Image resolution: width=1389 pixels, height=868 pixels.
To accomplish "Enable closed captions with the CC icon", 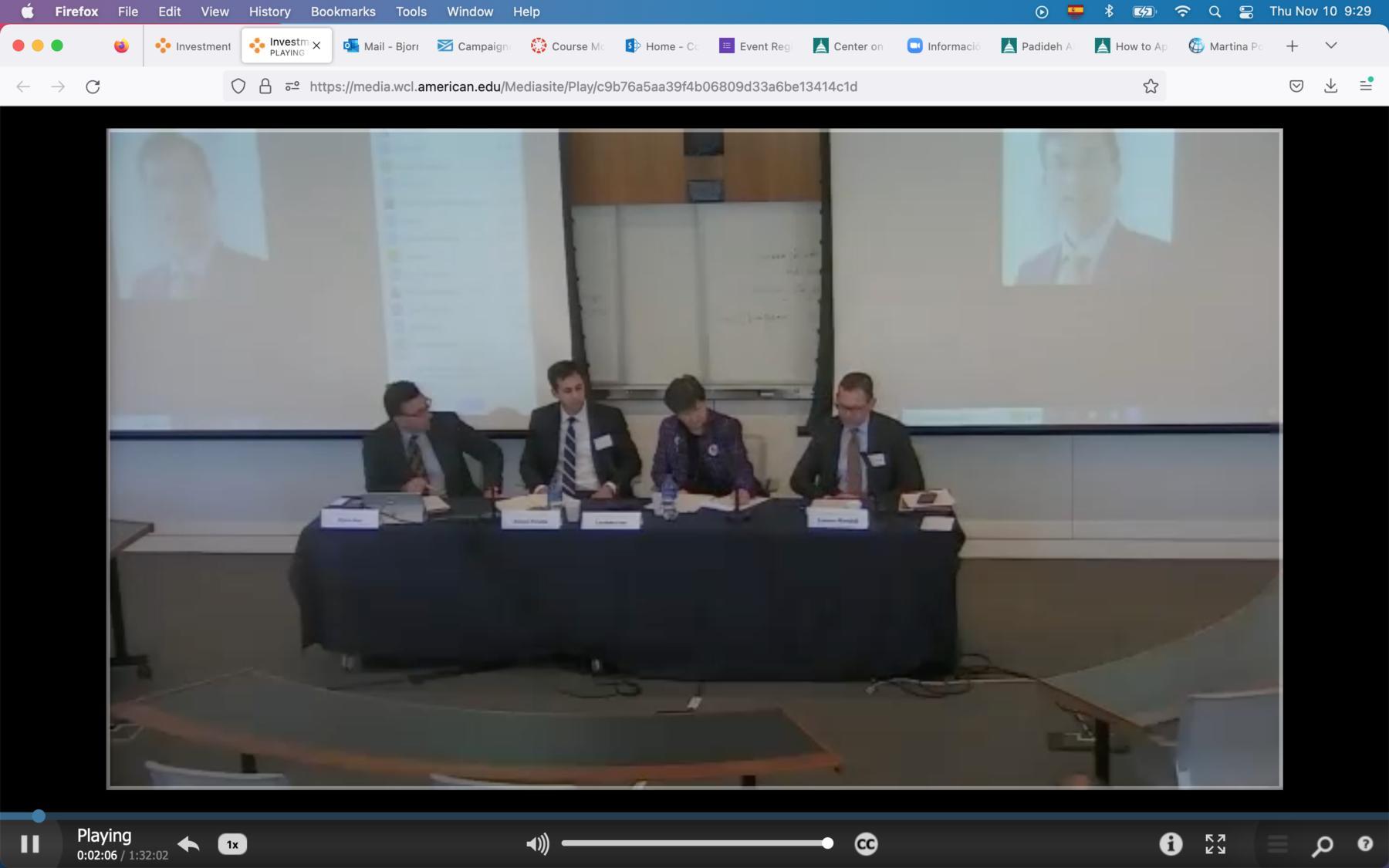I will [x=867, y=843].
